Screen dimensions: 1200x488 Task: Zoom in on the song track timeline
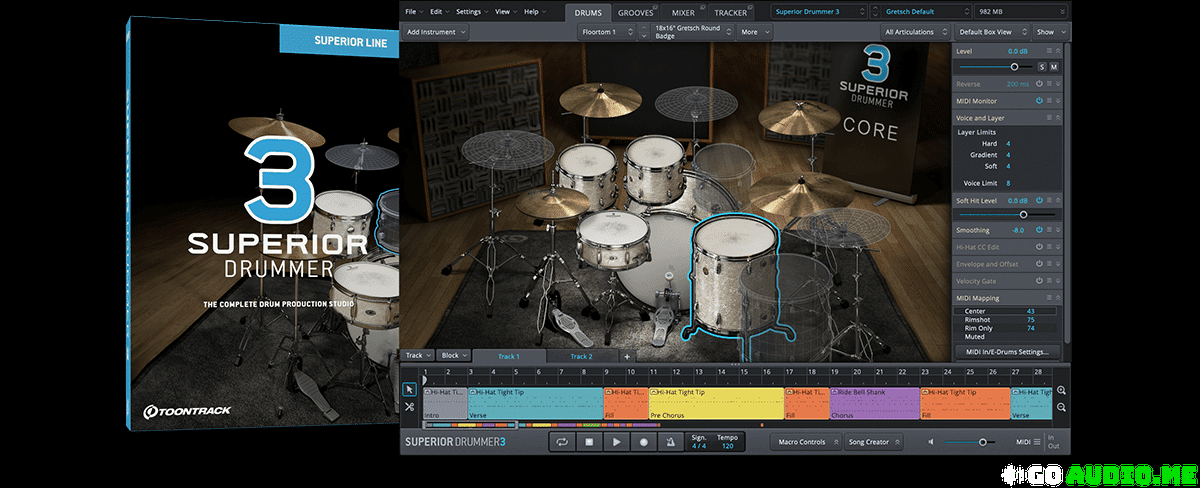(1061, 391)
